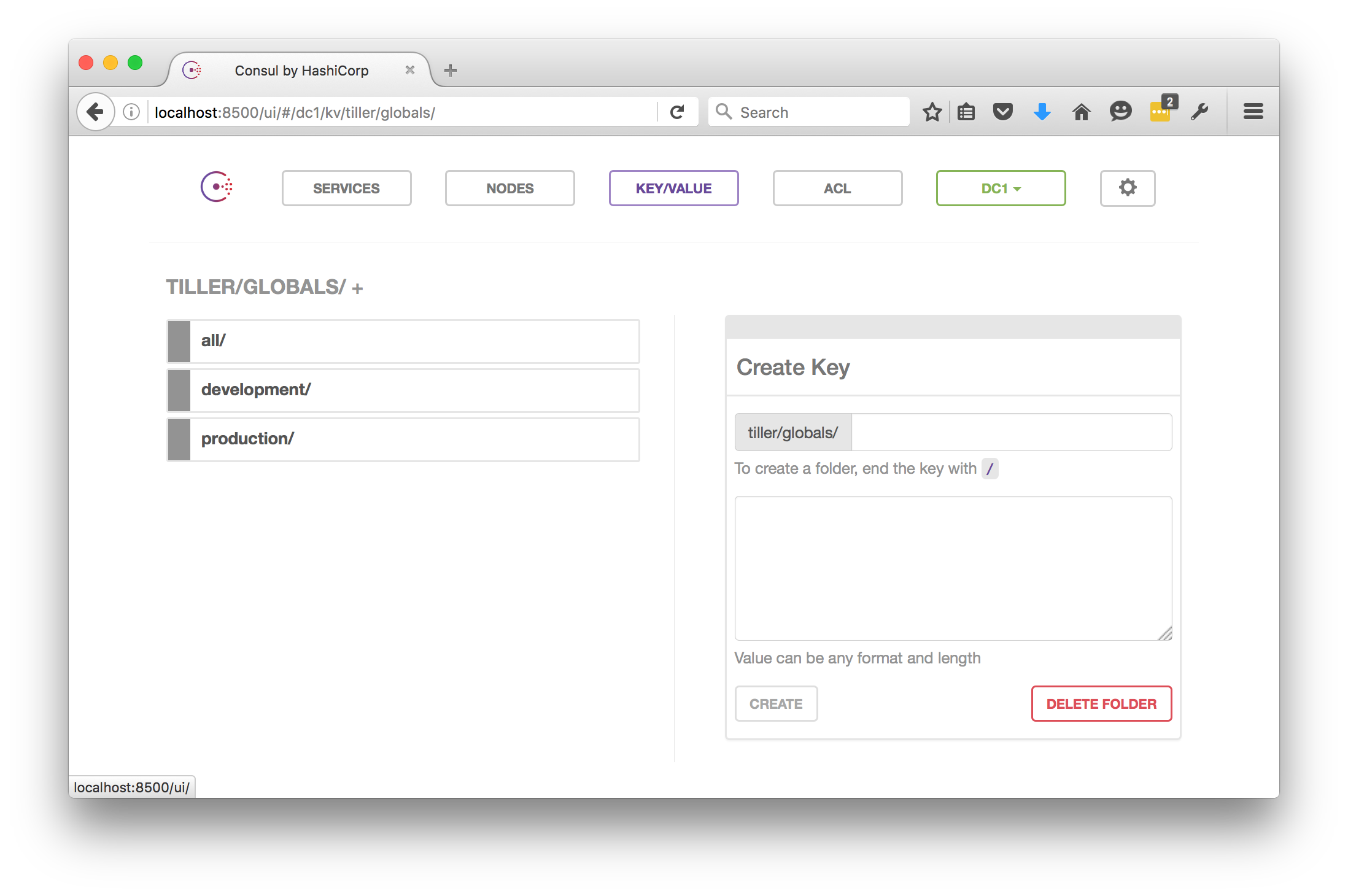Open settings via the gear icon
Image resolution: width=1348 pixels, height=896 pixels.
coord(1127,188)
